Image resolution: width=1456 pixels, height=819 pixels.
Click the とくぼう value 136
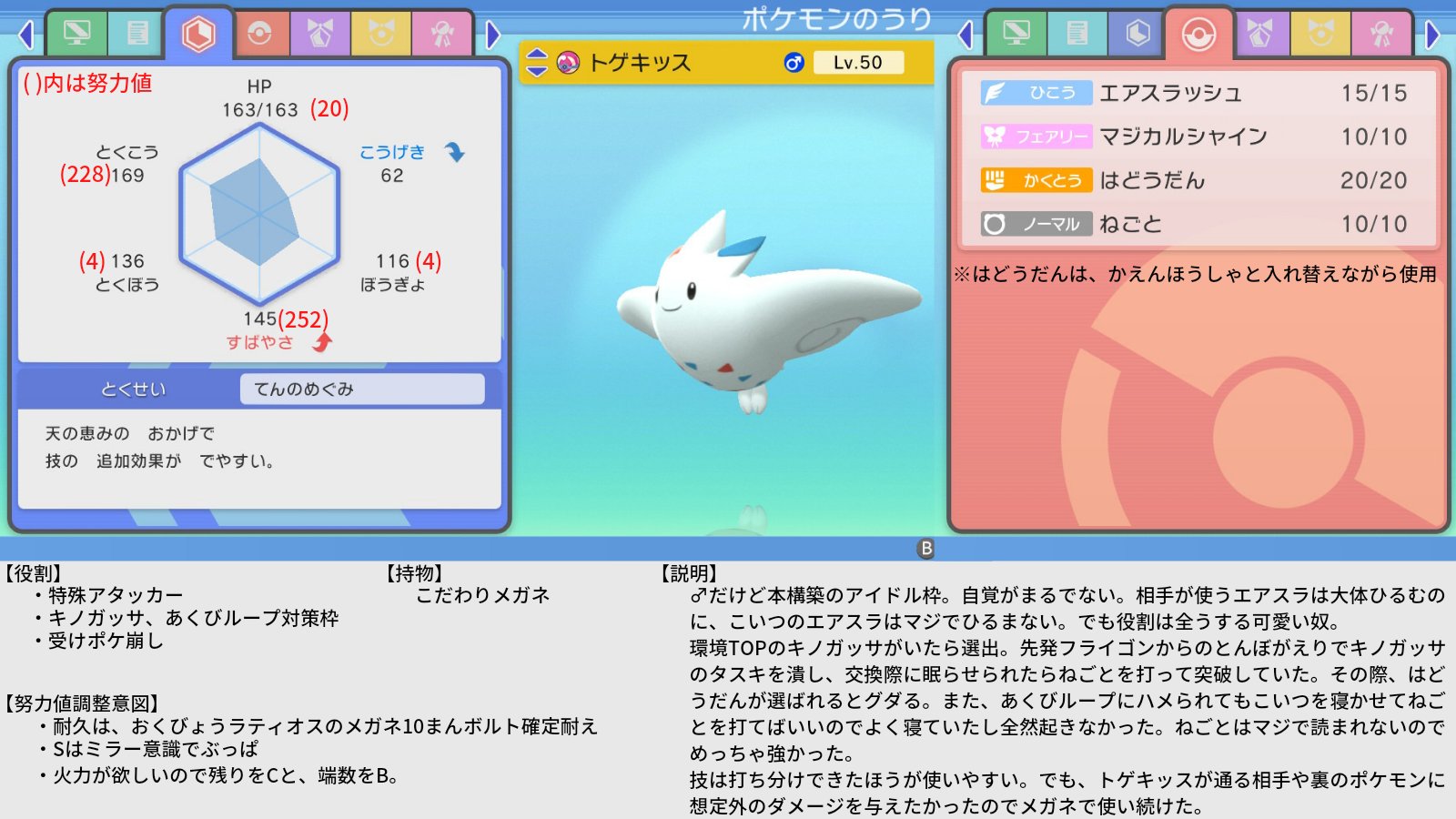click(x=127, y=261)
